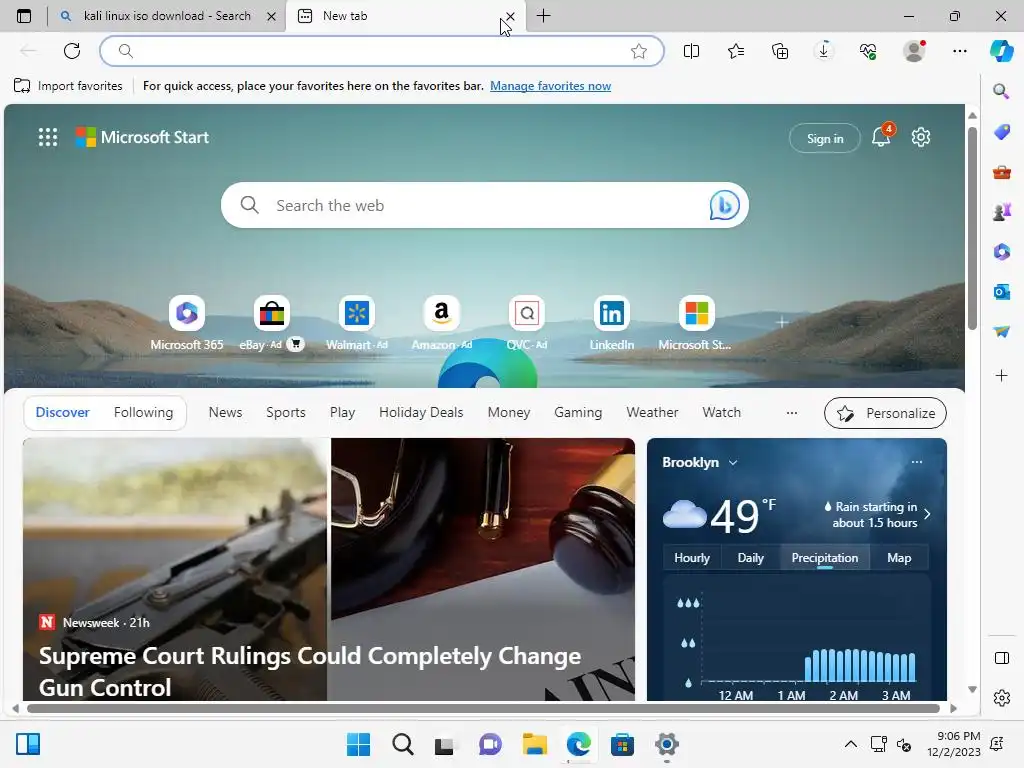The image size is (1024, 768).
Task: Open taskbar clock 9:06 PM
Action: 953,744
